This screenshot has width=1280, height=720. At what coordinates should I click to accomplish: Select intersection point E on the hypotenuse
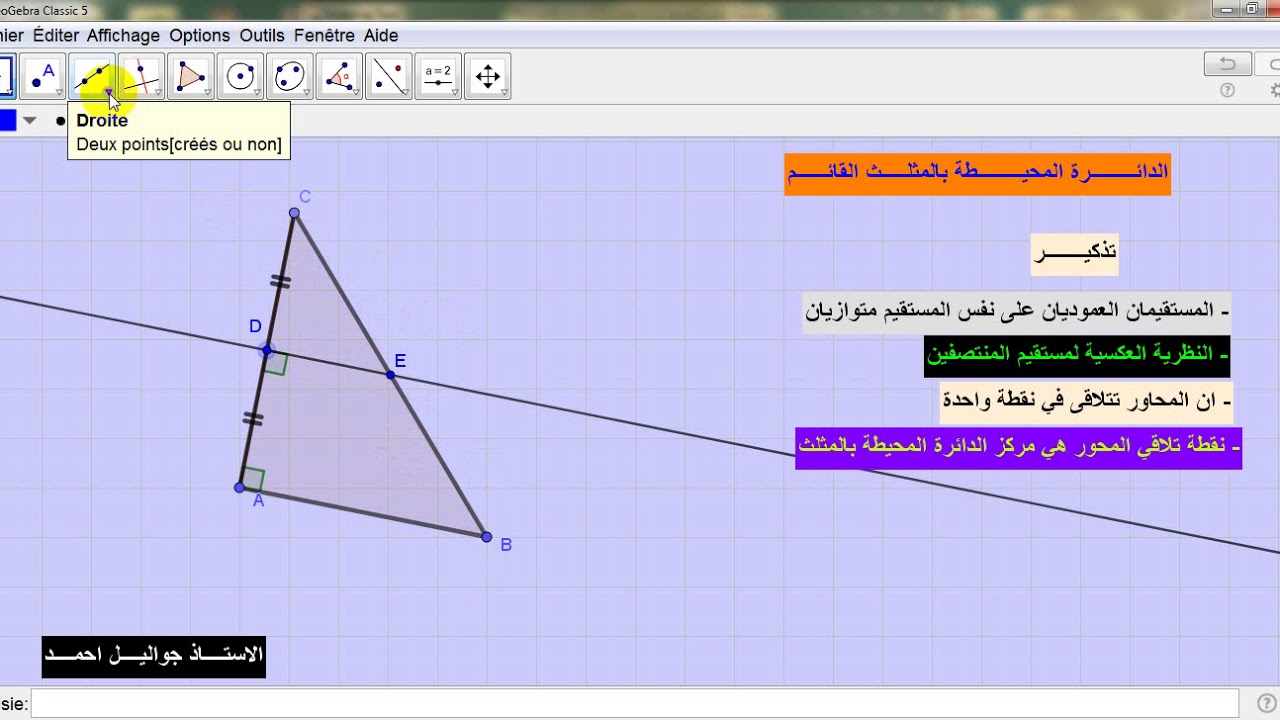[390, 375]
